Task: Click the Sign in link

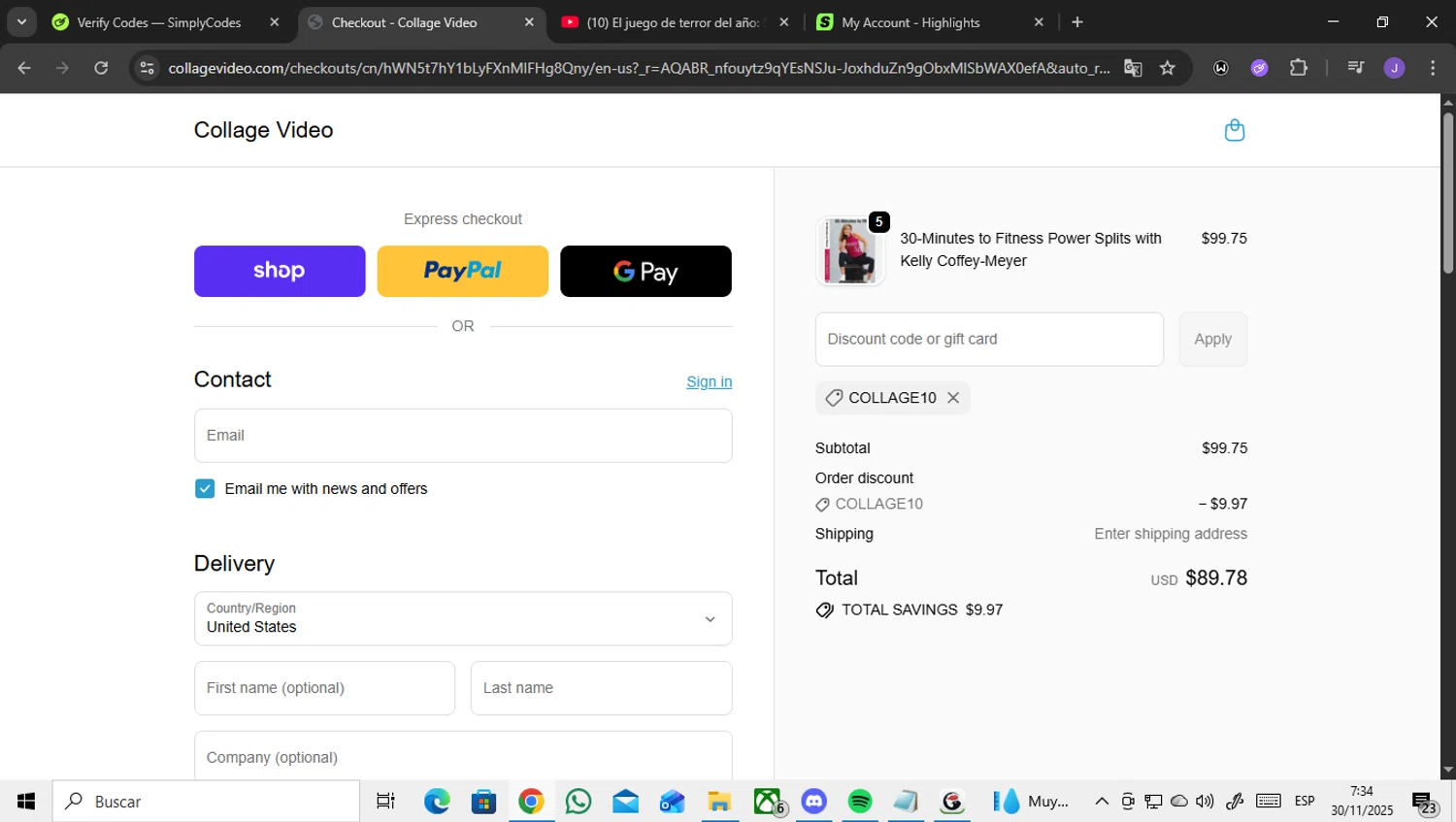Action: pyautogui.click(x=710, y=382)
